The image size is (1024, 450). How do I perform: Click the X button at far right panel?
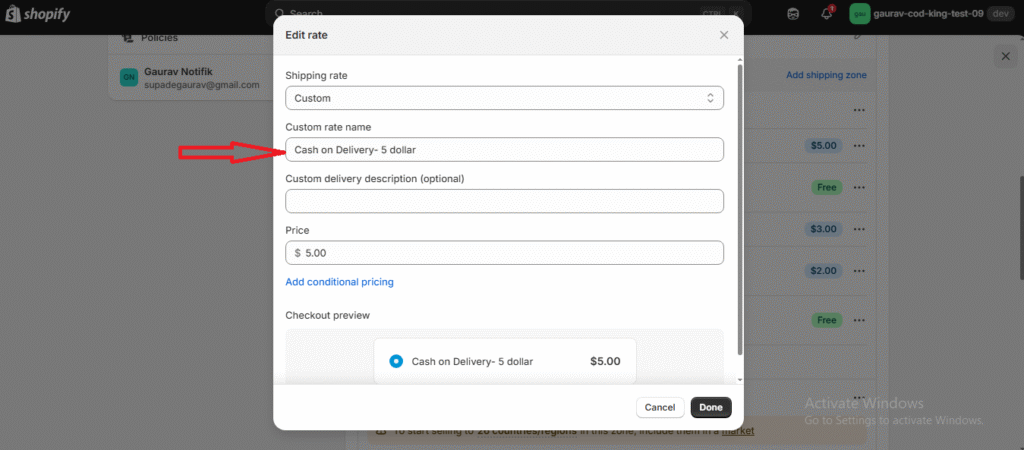1006,57
